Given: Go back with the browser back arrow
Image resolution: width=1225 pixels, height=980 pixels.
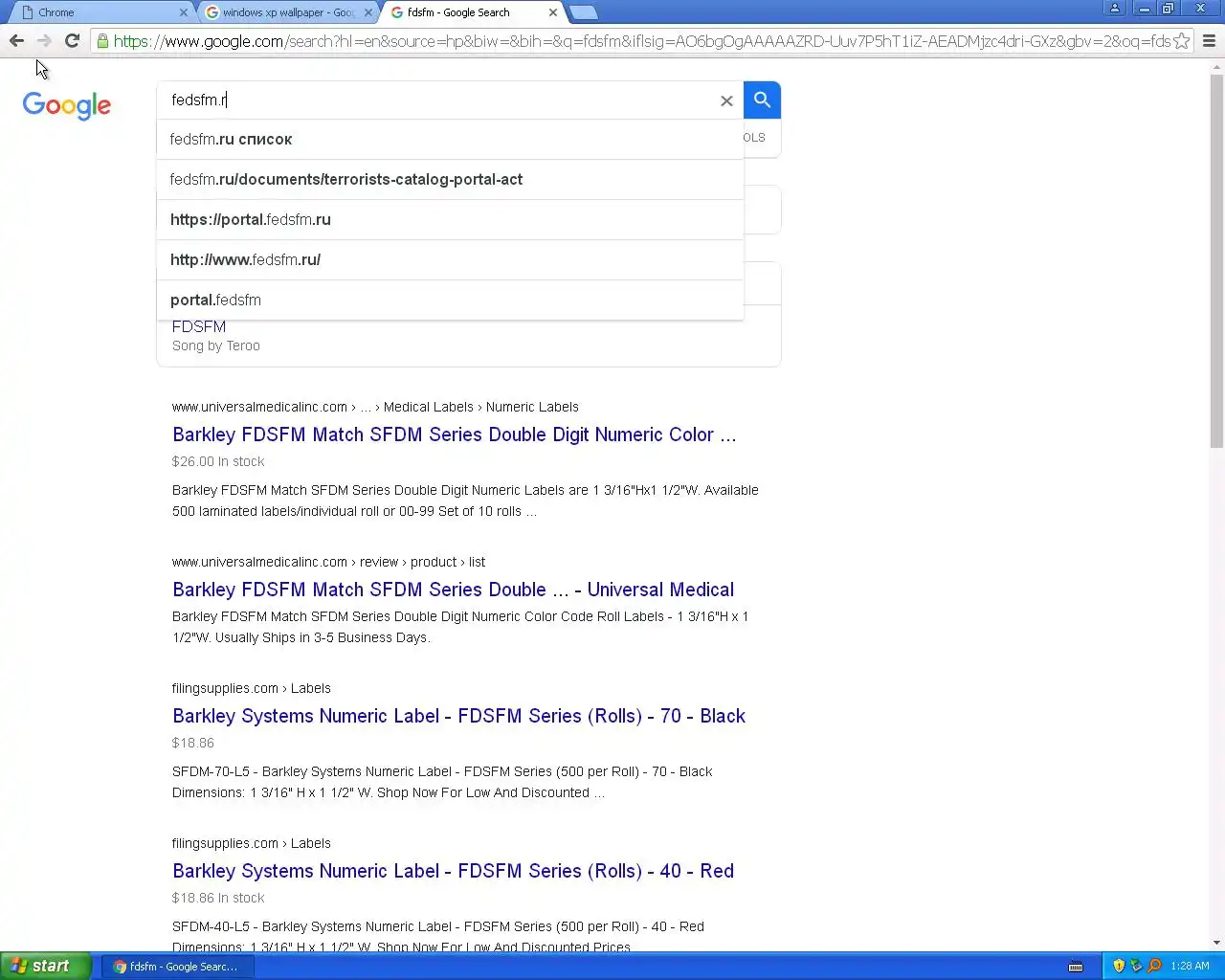Looking at the screenshot, I should [16, 40].
